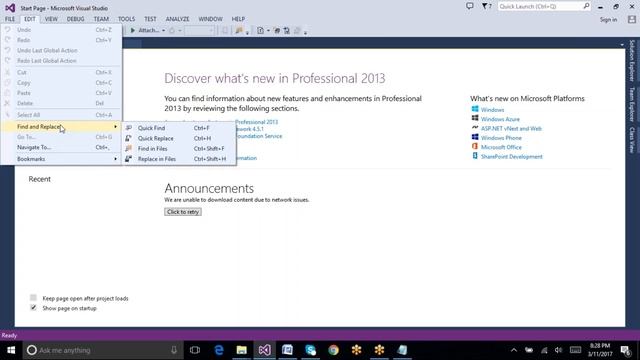Open the Attach dropdown arrow

point(163,31)
